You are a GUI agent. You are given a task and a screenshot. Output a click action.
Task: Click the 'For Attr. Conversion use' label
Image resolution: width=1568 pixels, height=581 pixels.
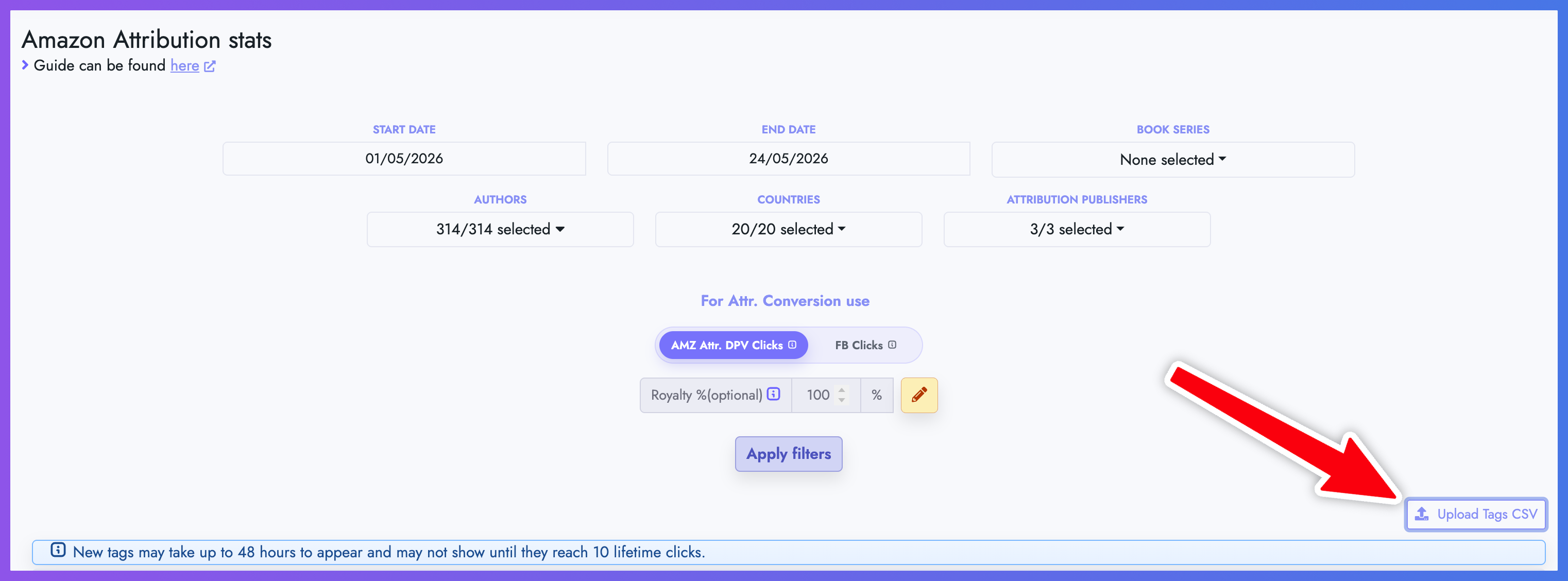(x=785, y=301)
